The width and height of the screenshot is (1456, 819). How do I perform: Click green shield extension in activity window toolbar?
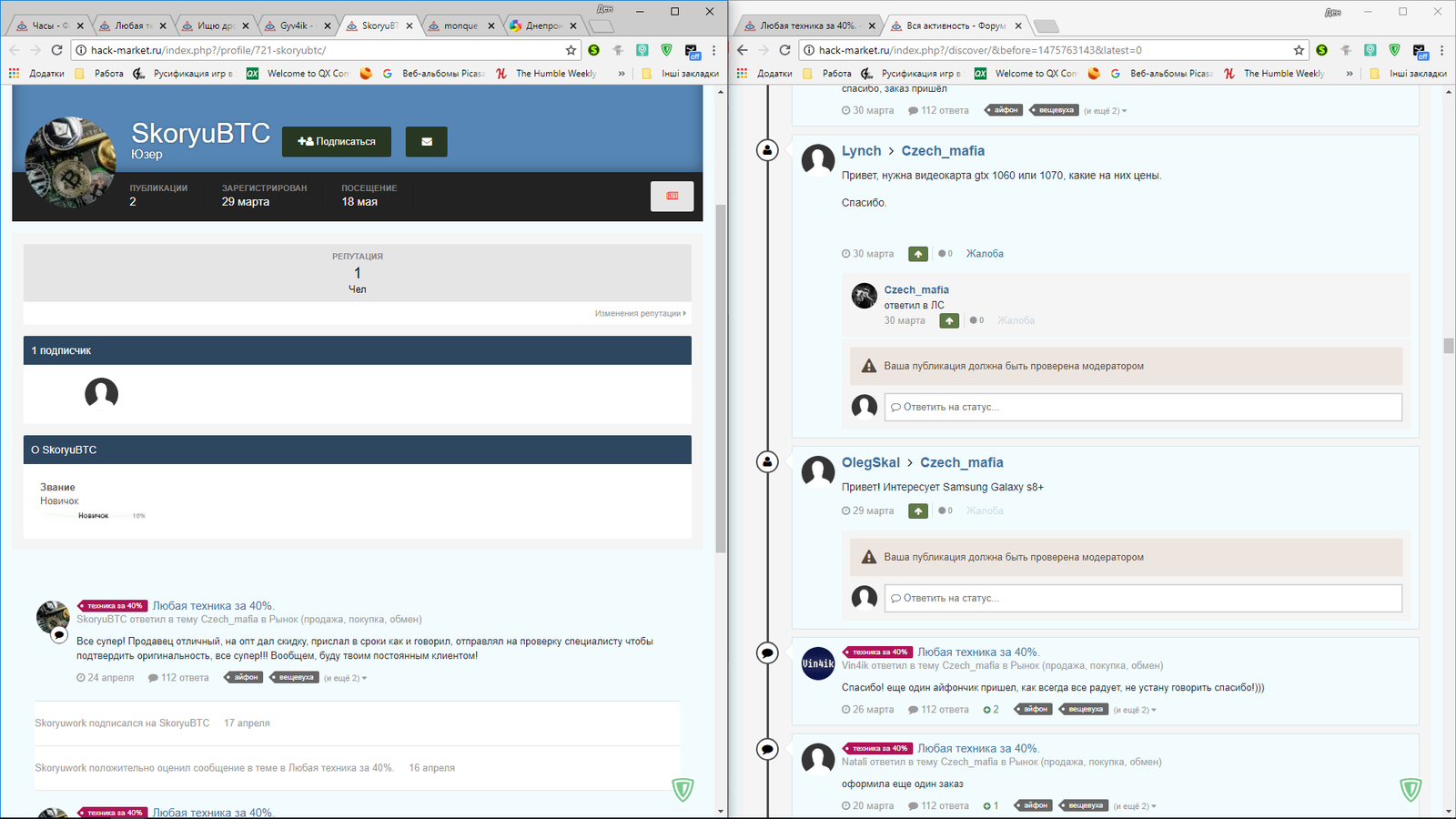tap(1394, 50)
